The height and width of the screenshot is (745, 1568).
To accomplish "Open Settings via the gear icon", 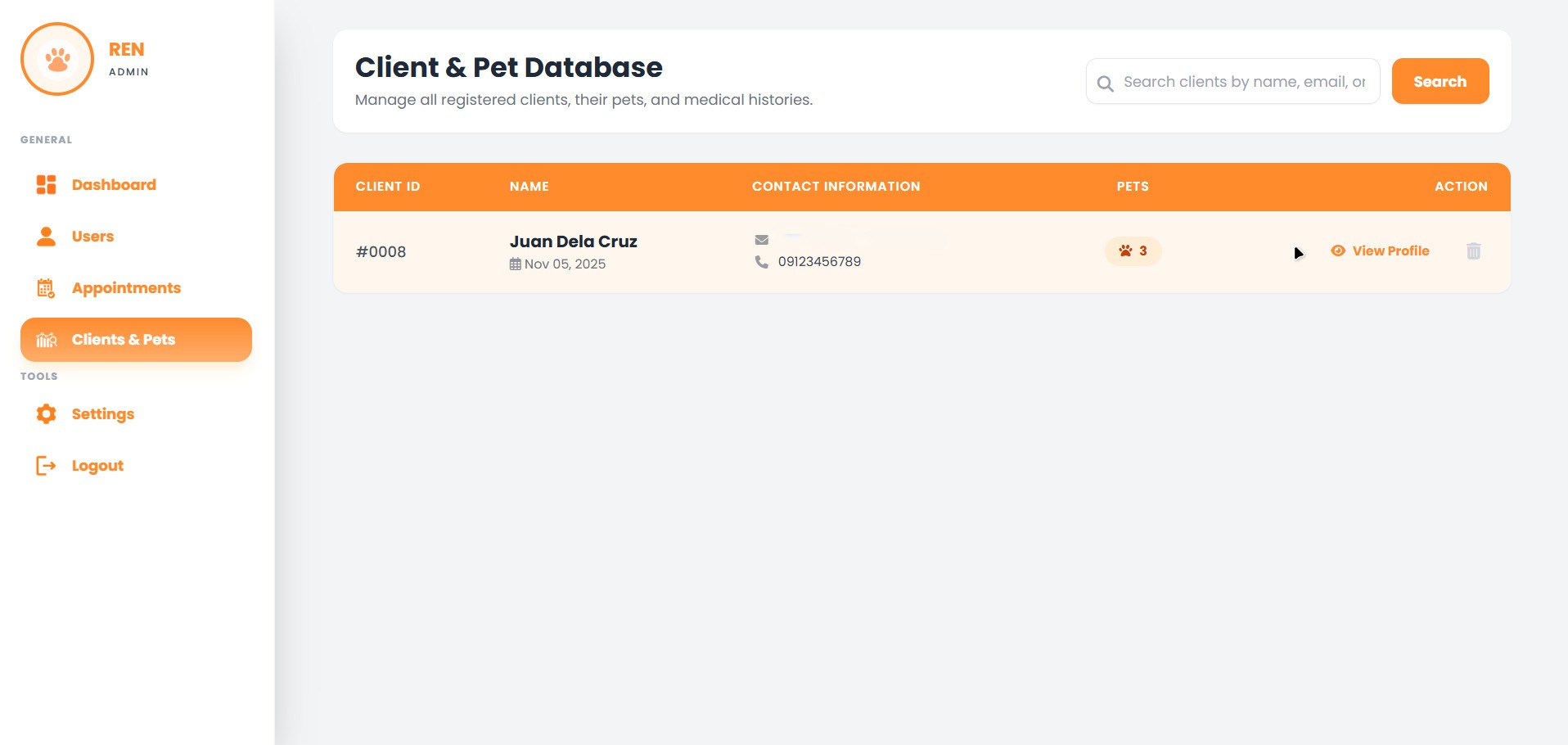I will (x=46, y=413).
